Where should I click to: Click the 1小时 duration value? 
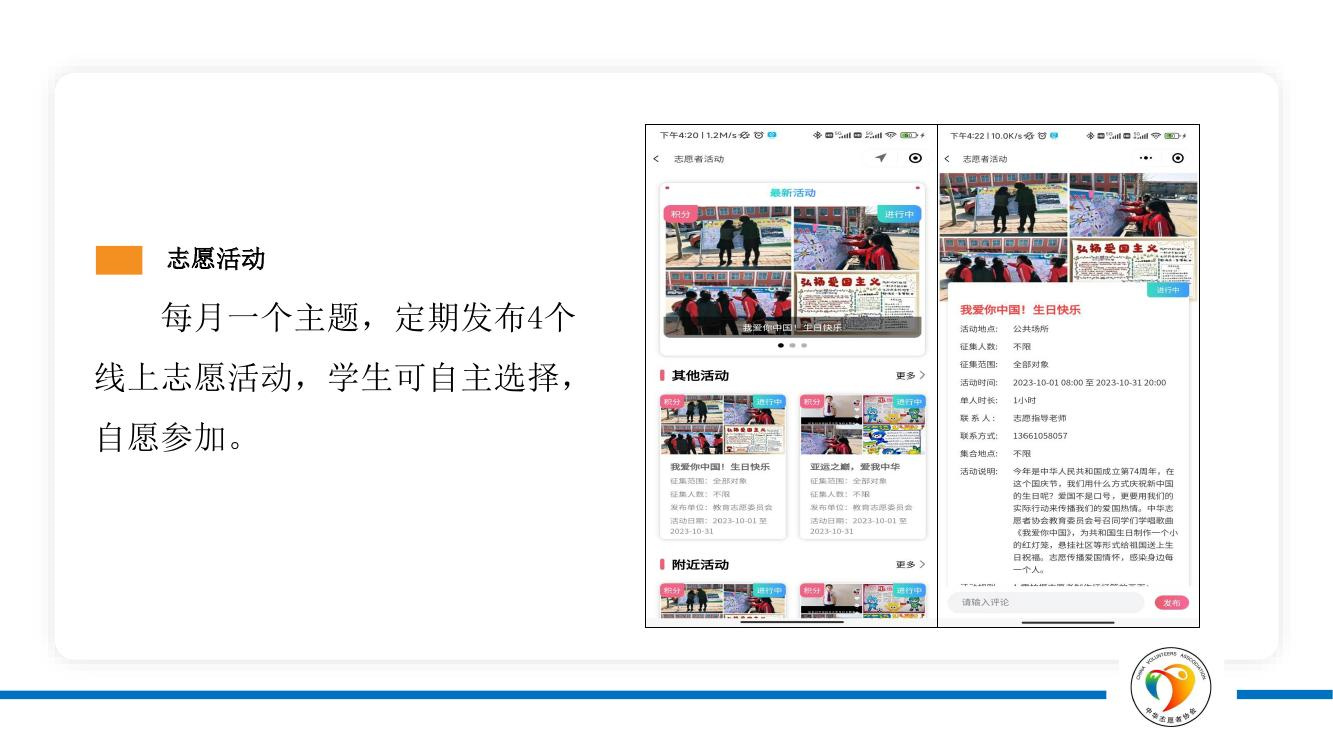[x=1024, y=400]
